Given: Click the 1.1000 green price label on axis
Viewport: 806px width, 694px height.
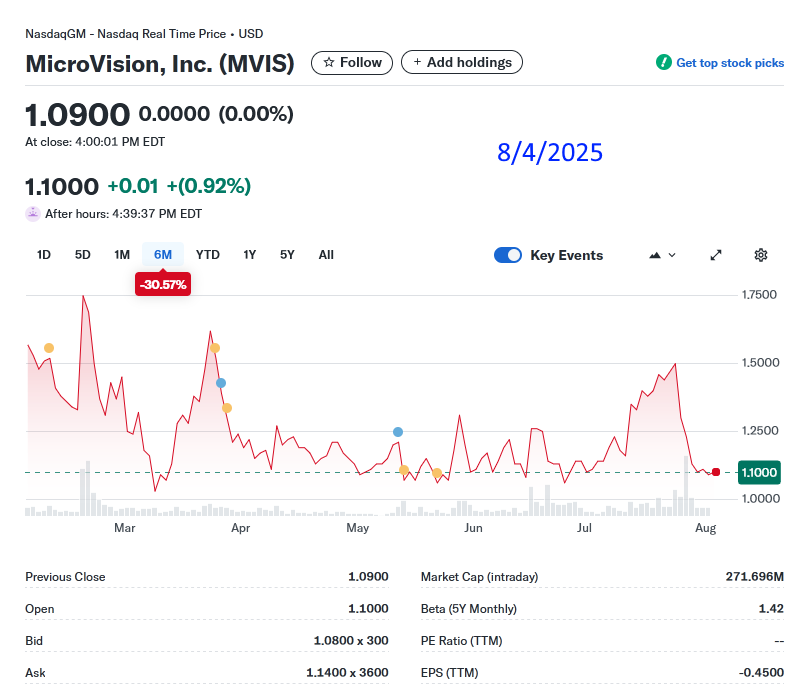Looking at the screenshot, I should pyautogui.click(x=759, y=472).
